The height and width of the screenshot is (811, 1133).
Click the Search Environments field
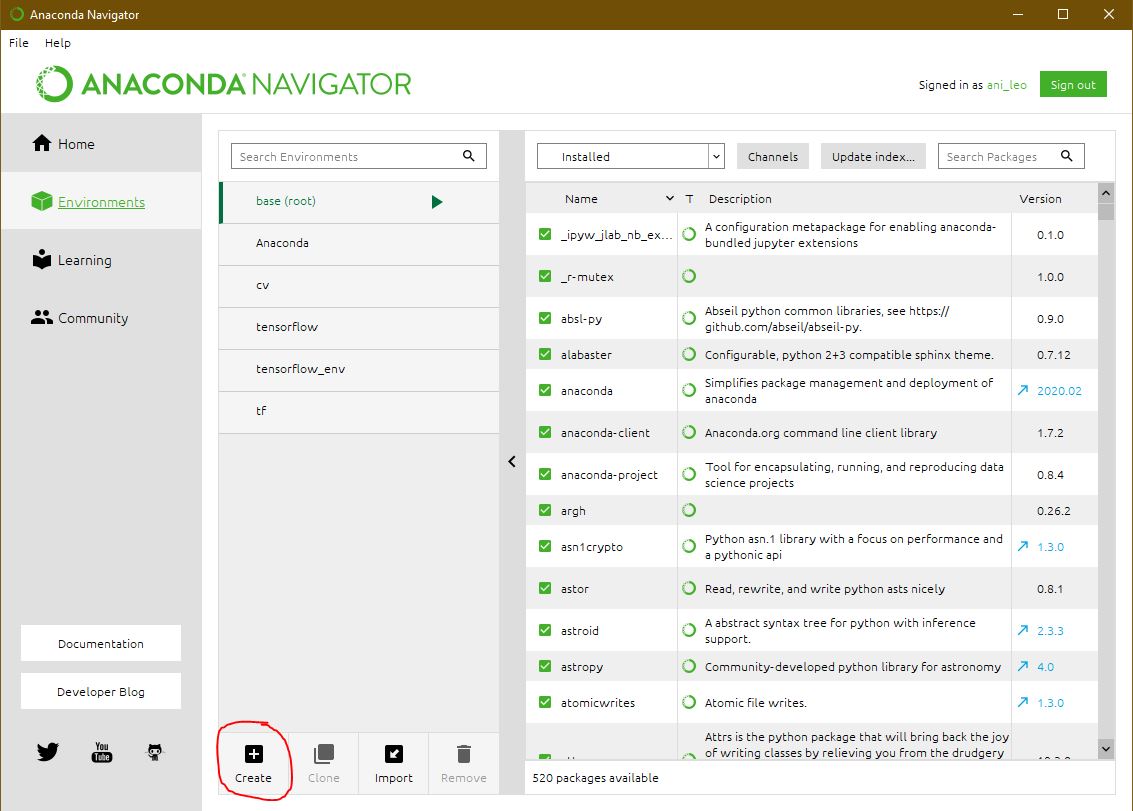click(x=358, y=156)
